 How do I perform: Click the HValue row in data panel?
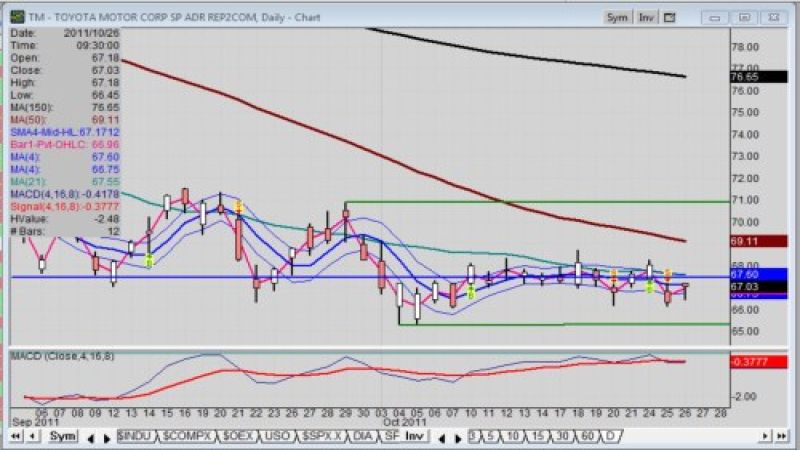65,219
